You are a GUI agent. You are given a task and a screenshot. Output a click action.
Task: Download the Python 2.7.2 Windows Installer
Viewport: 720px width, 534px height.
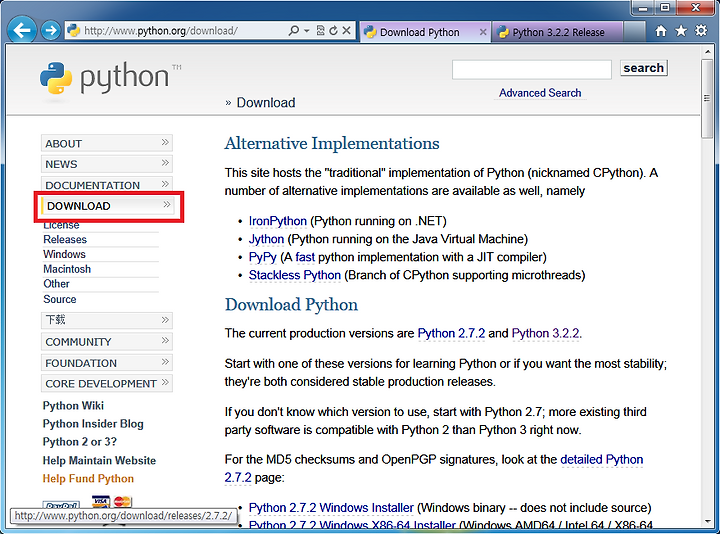point(331,507)
